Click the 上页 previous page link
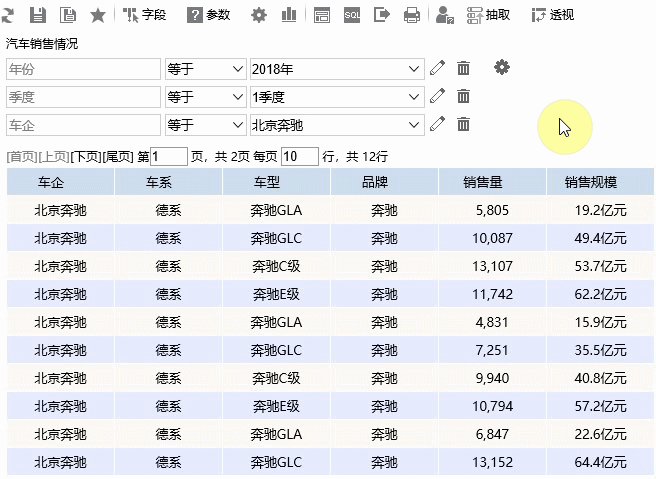 tap(54, 157)
